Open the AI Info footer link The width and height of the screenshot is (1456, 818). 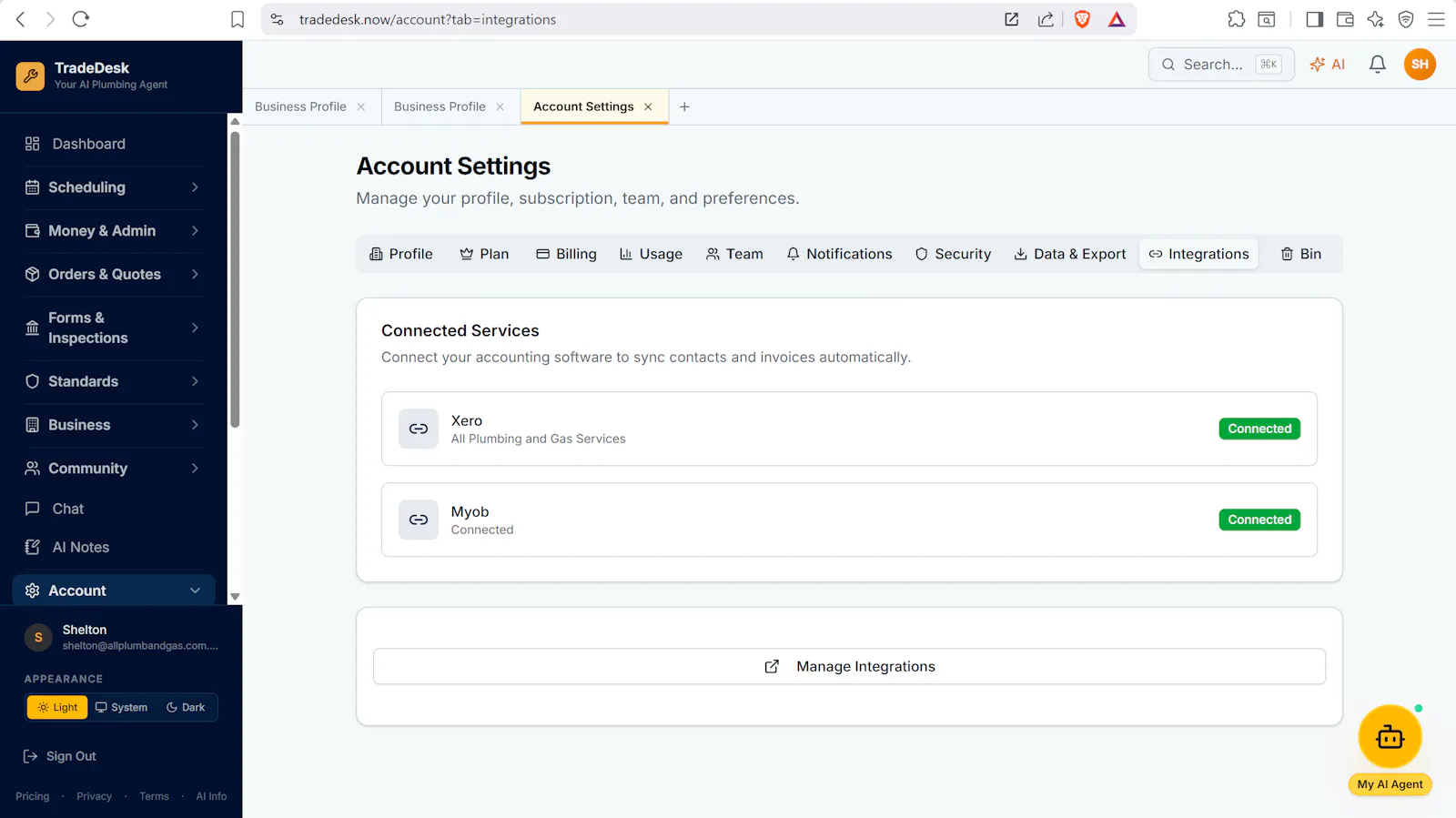pos(211,796)
